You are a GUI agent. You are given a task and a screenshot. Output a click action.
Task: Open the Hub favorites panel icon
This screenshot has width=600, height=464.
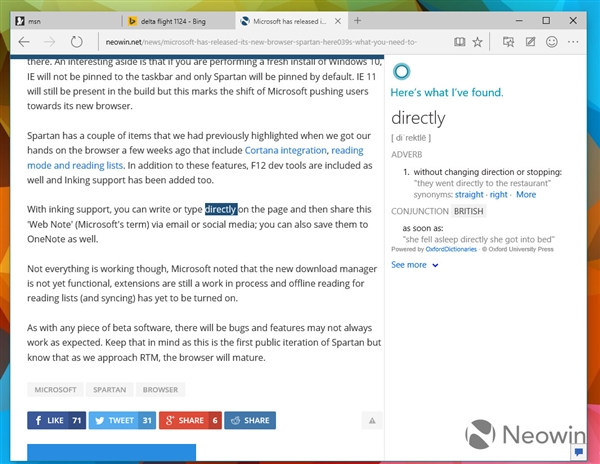click(x=508, y=42)
